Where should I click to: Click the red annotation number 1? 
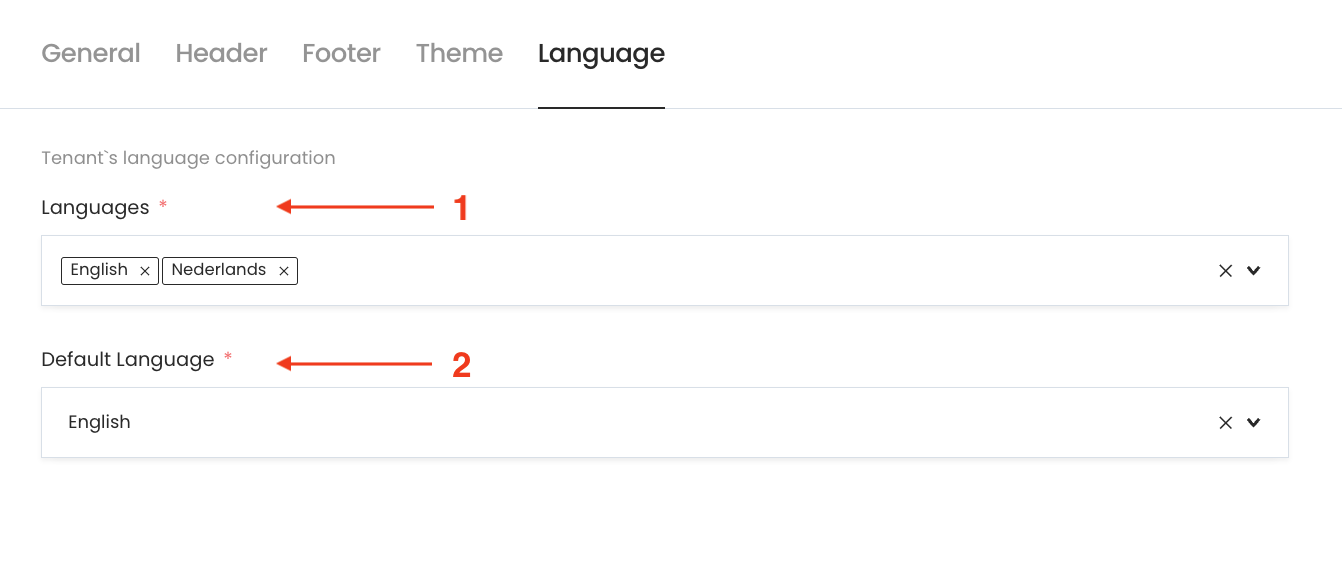[x=461, y=208]
